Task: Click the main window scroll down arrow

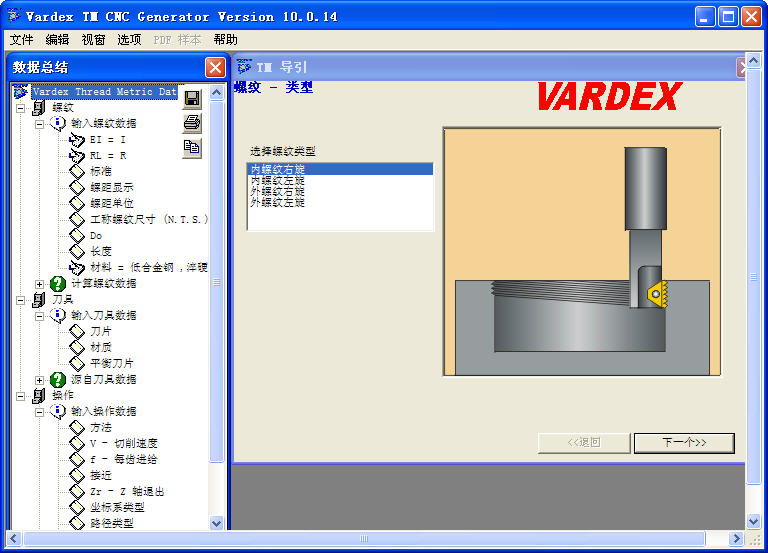Action: point(753,522)
